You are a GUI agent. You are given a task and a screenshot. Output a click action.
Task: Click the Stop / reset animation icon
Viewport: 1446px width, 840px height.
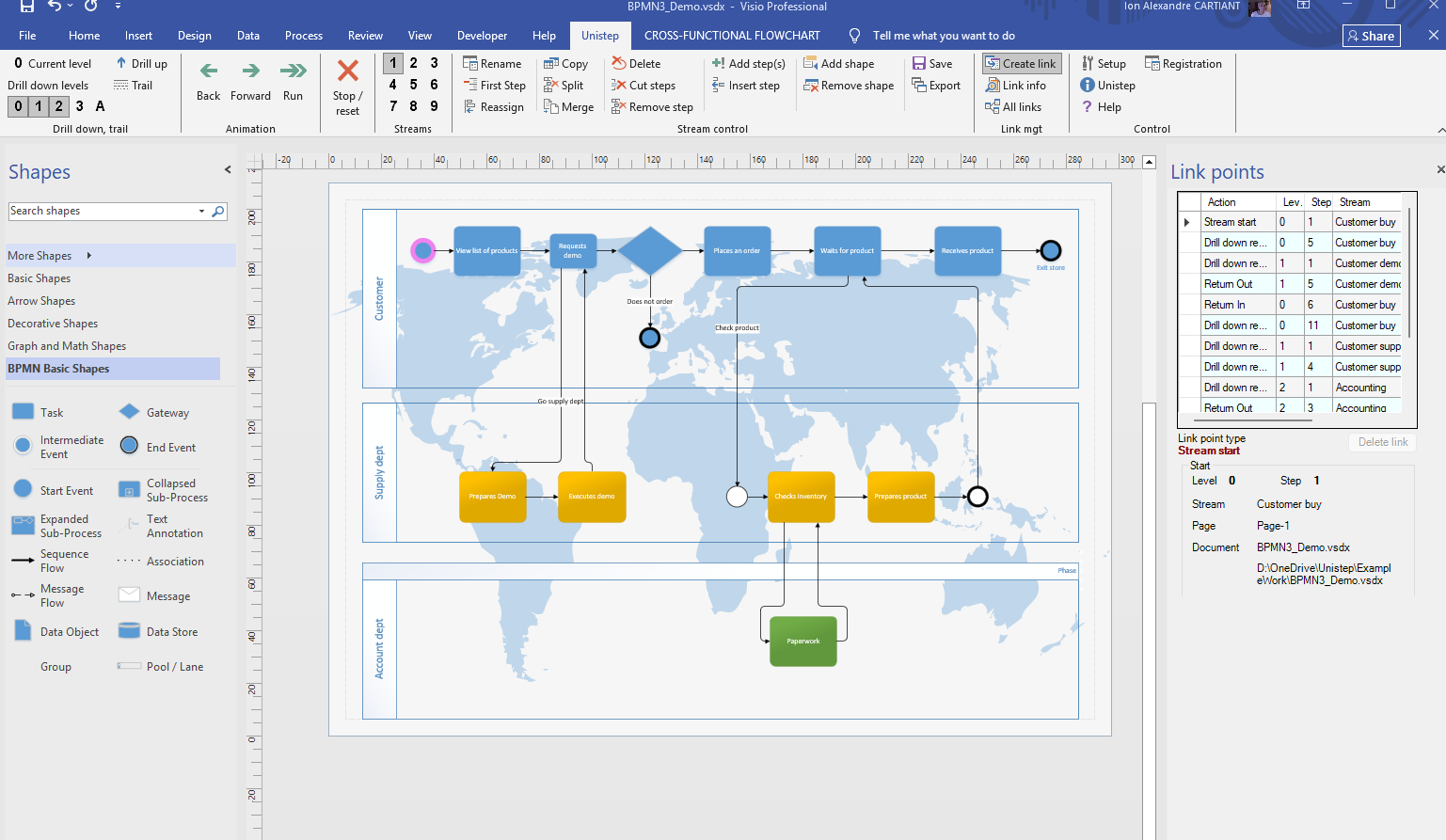point(347,71)
